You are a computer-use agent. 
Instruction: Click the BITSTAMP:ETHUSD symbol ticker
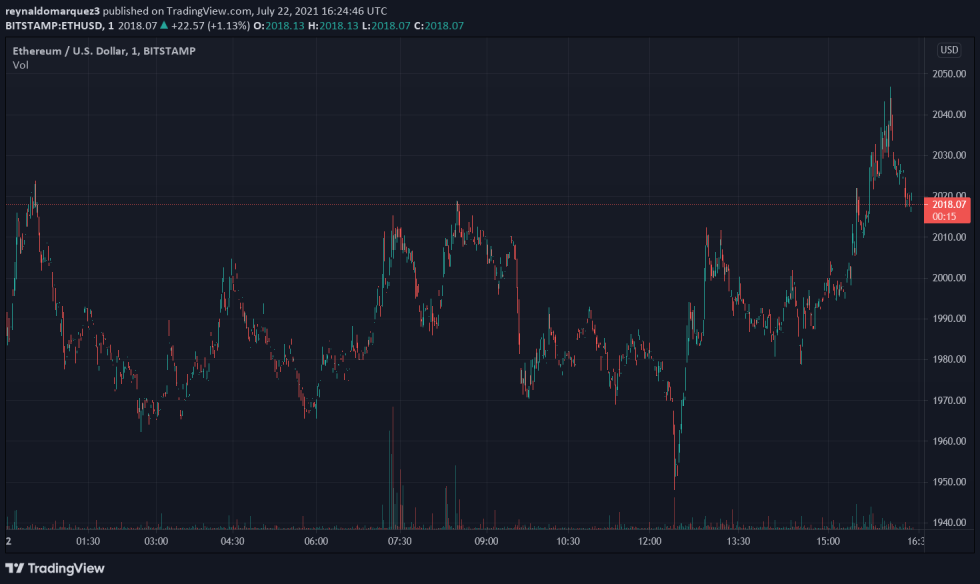54,26
